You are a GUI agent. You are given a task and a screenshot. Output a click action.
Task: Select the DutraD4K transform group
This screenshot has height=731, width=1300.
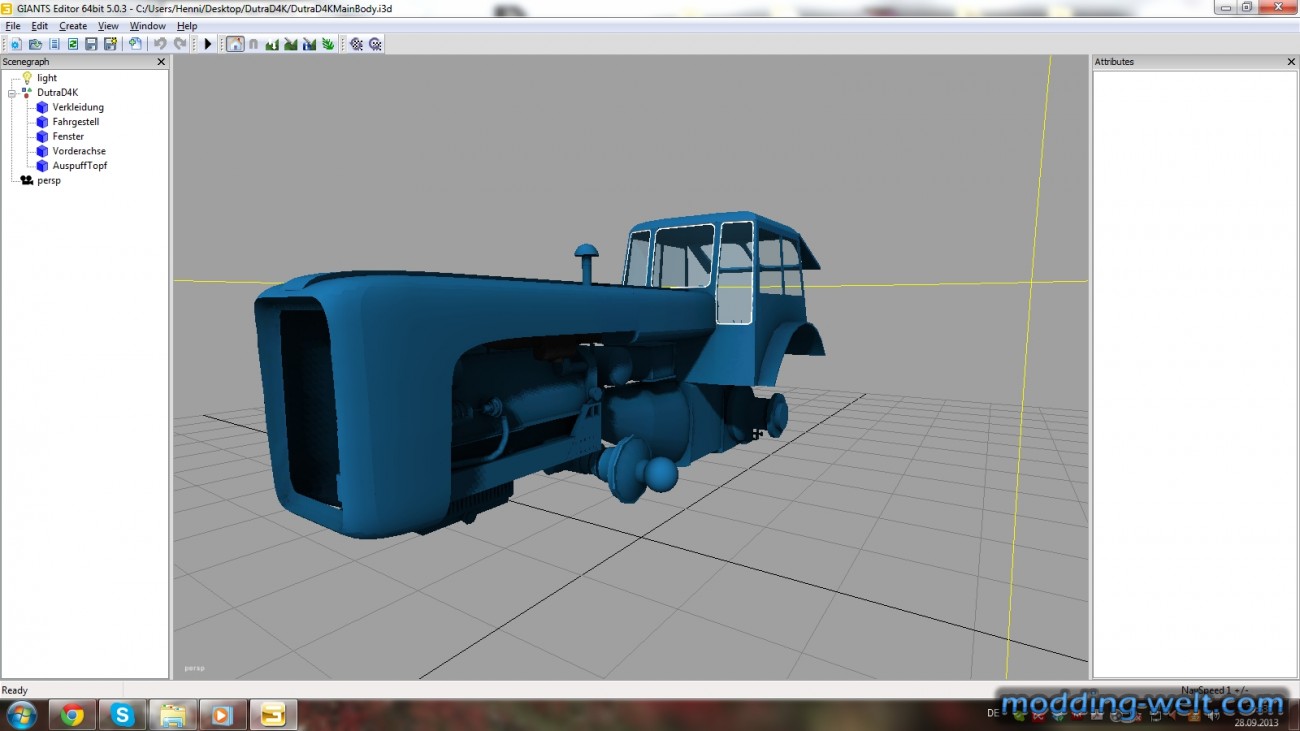(57, 93)
